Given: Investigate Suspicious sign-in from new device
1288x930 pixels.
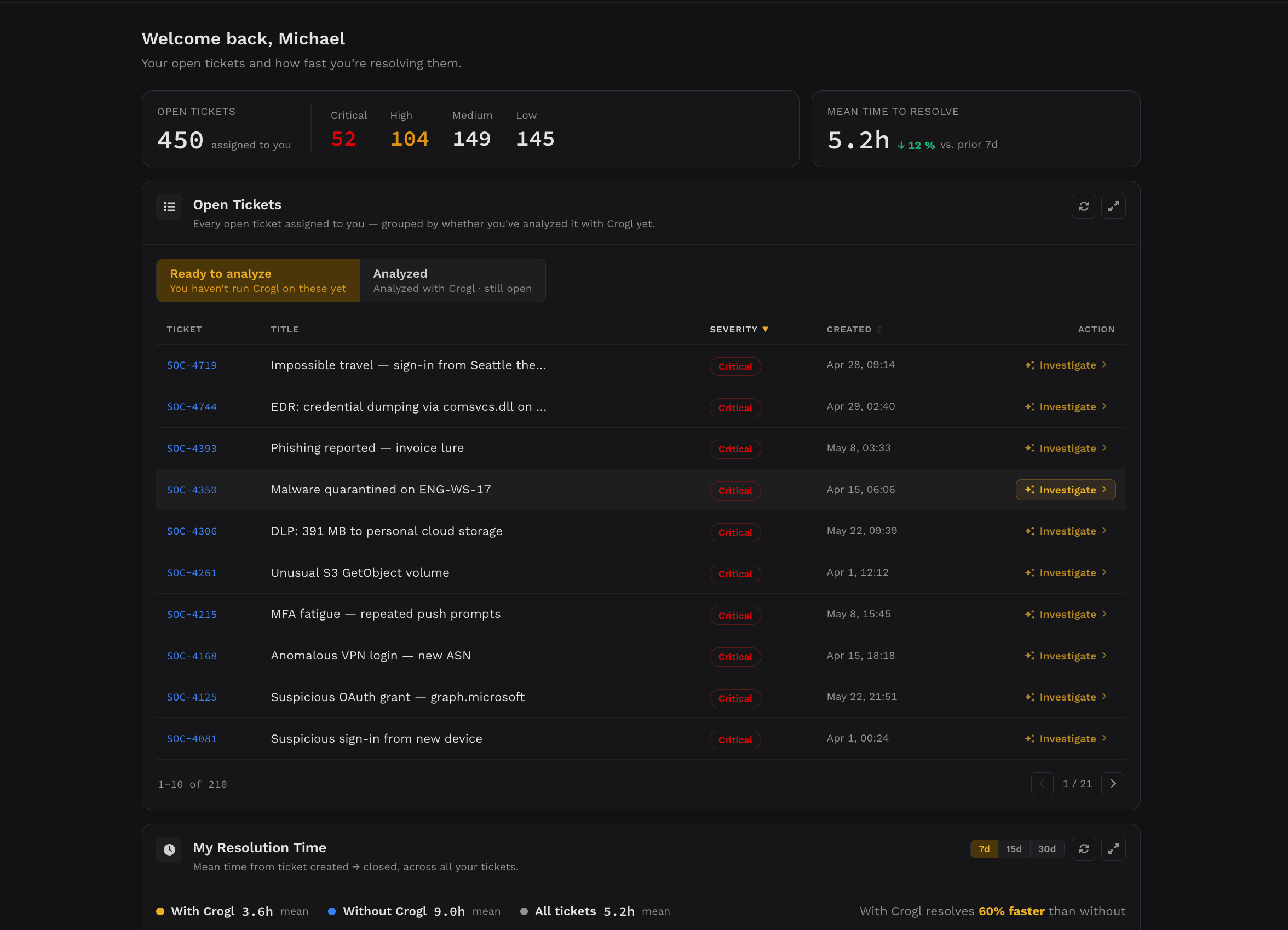Looking at the screenshot, I should (1065, 738).
